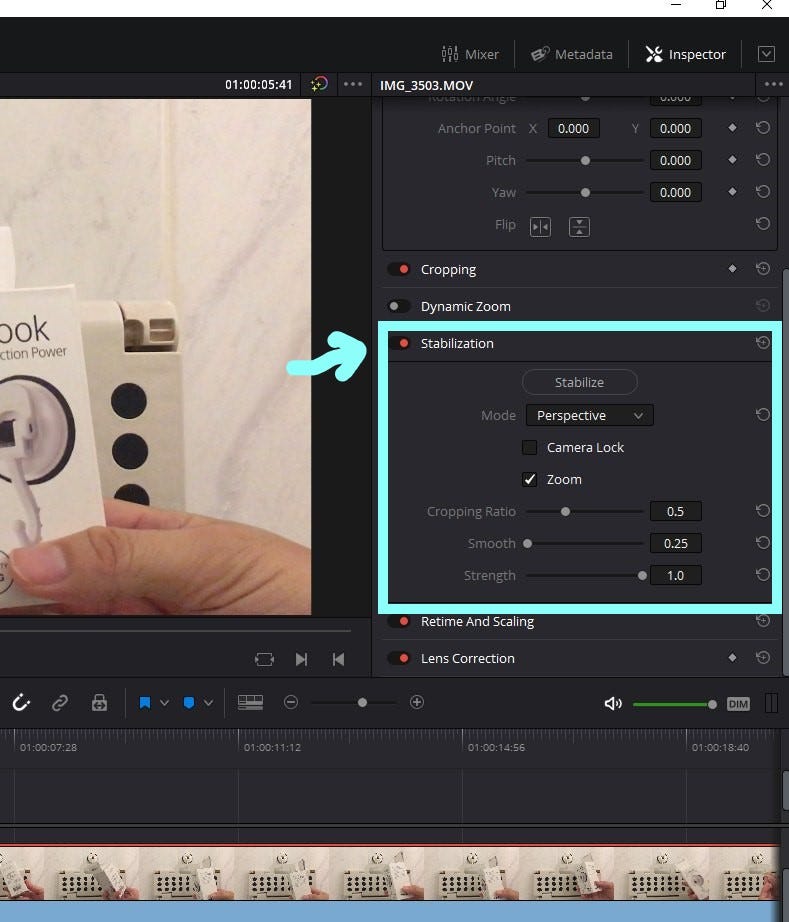This screenshot has width=789, height=922.
Task: Reset the stabilization Mode
Action: coord(763,415)
